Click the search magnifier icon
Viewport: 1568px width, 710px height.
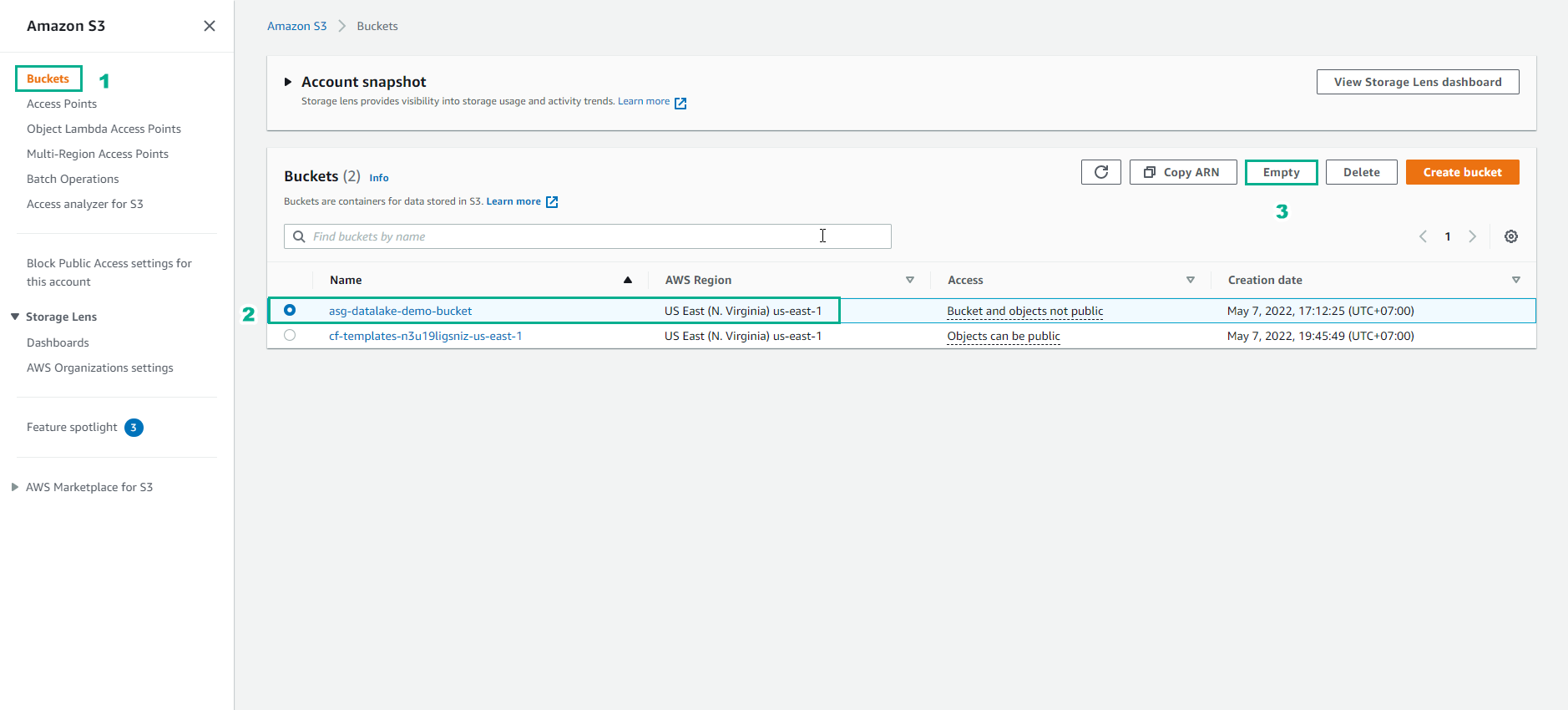pos(299,236)
